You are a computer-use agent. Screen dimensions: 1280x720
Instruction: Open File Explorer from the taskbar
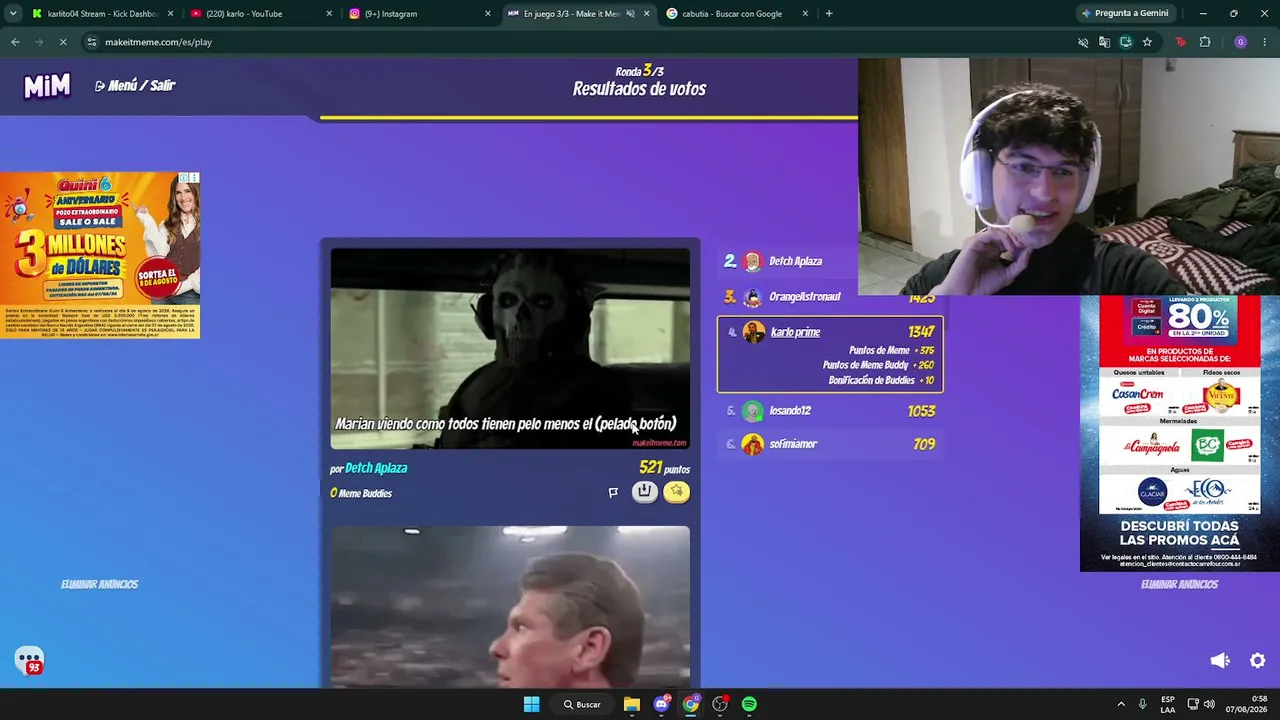pyautogui.click(x=632, y=704)
